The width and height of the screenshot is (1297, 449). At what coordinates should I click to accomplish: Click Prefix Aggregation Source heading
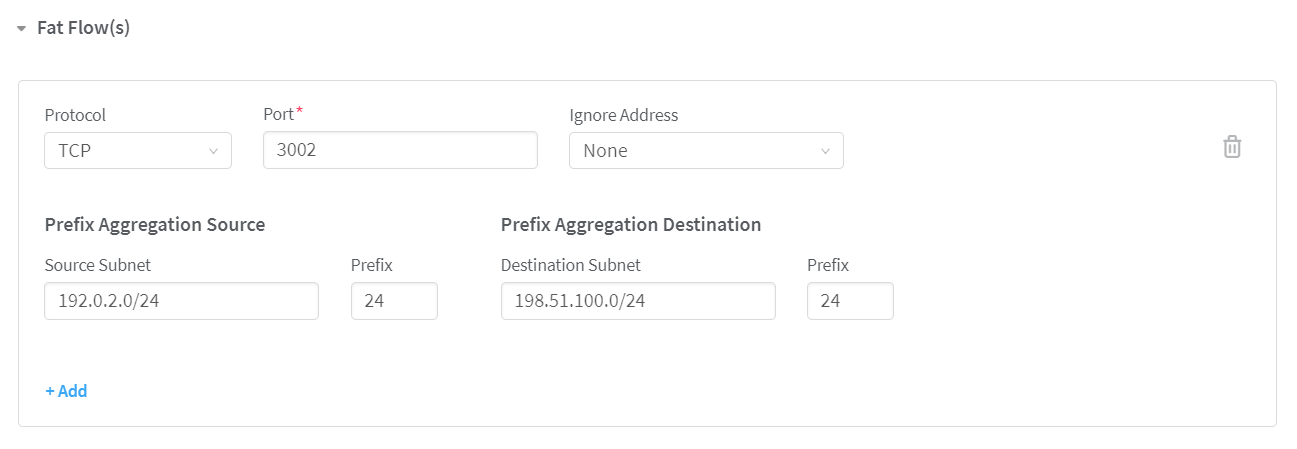tap(155, 225)
